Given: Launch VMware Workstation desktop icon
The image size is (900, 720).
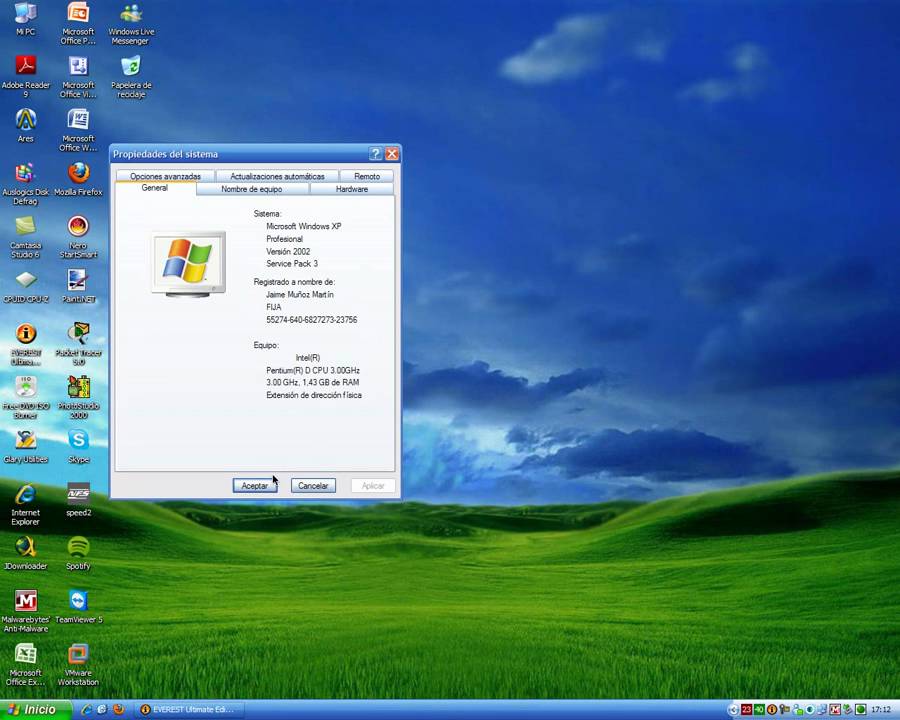Looking at the screenshot, I should pyautogui.click(x=78, y=664).
